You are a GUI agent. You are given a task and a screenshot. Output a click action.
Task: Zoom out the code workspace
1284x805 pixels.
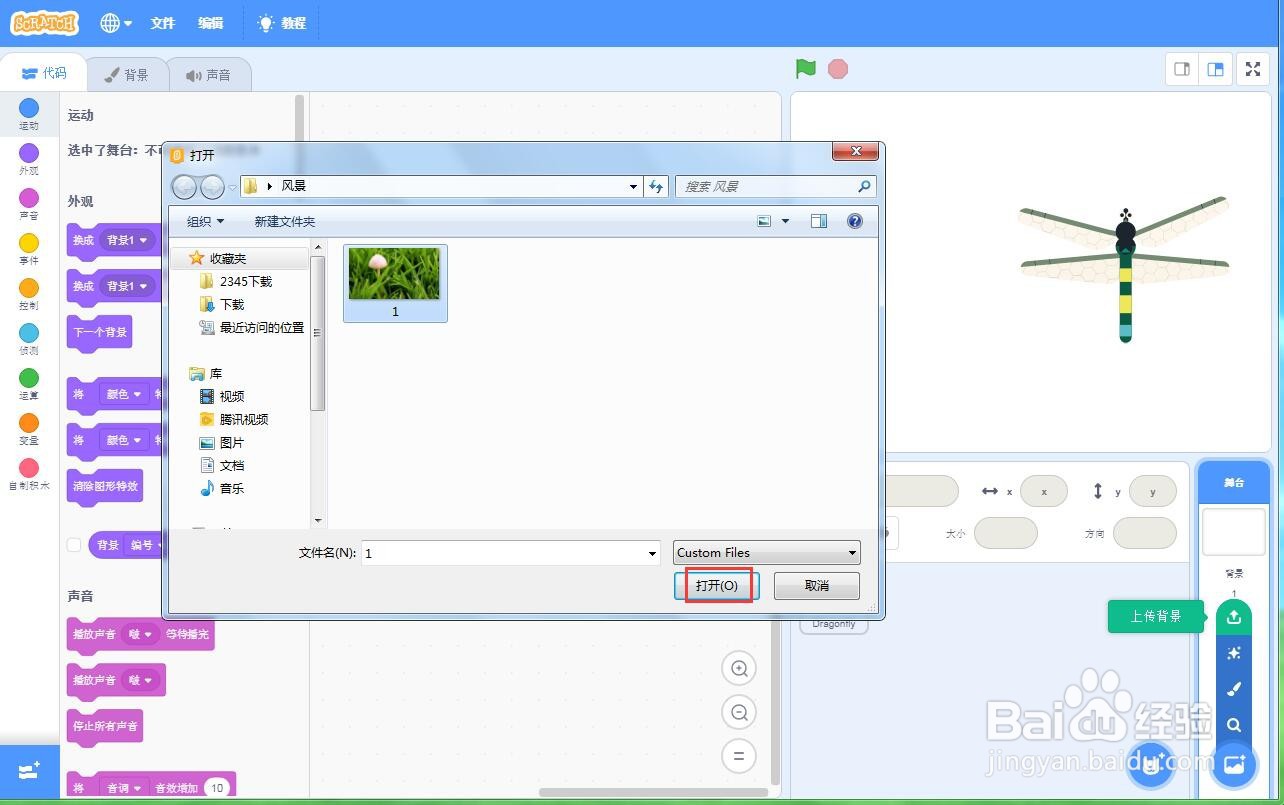739,712
